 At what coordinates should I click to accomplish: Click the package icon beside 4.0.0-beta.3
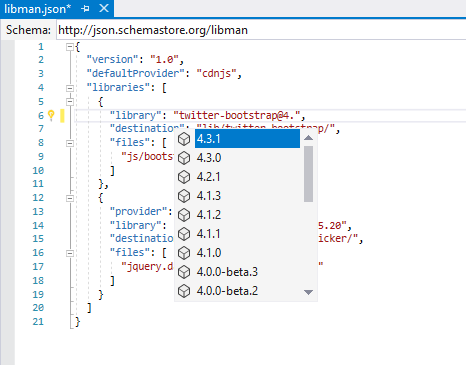pyautogui.click(x=184, y=272)
